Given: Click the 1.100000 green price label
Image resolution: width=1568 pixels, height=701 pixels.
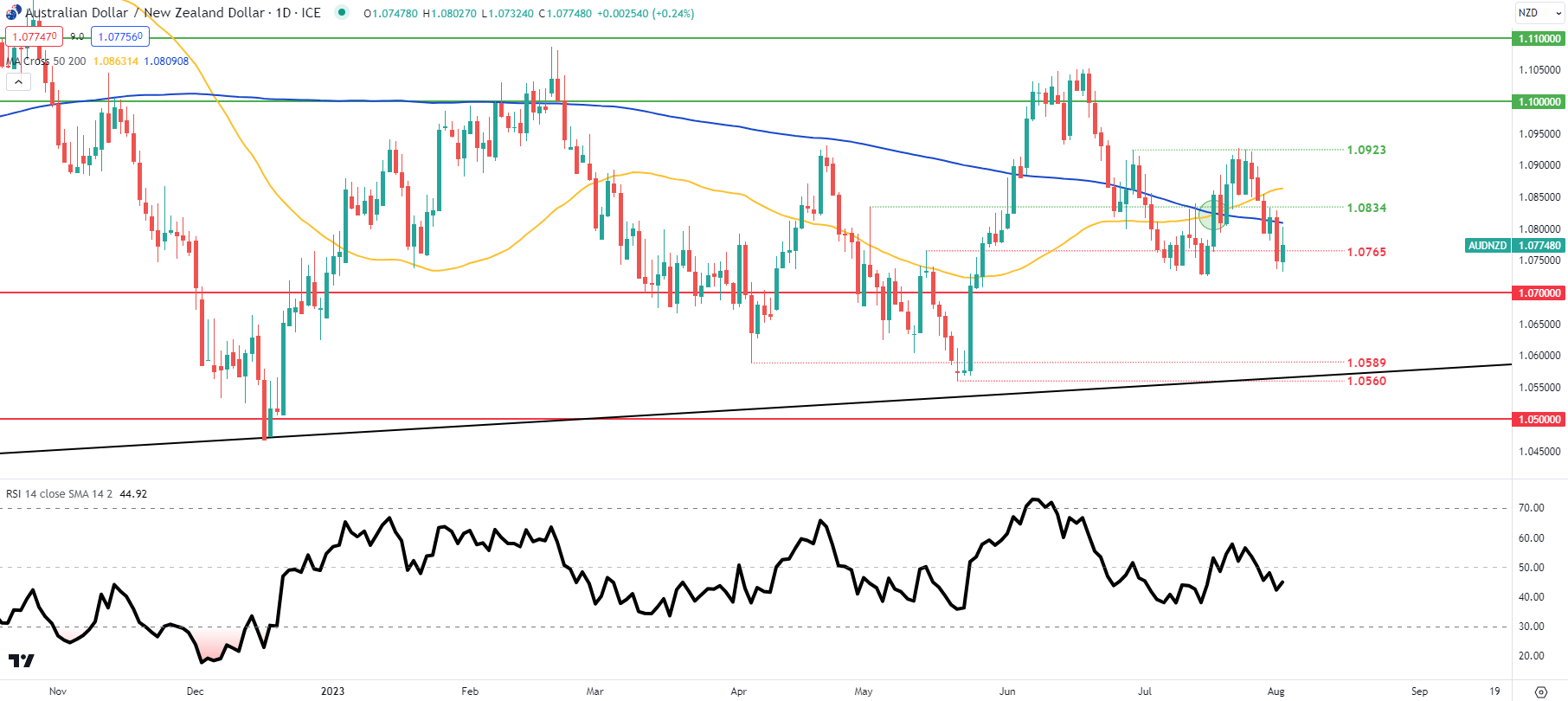Looking at the screenshot, I should click(1539, 101).
